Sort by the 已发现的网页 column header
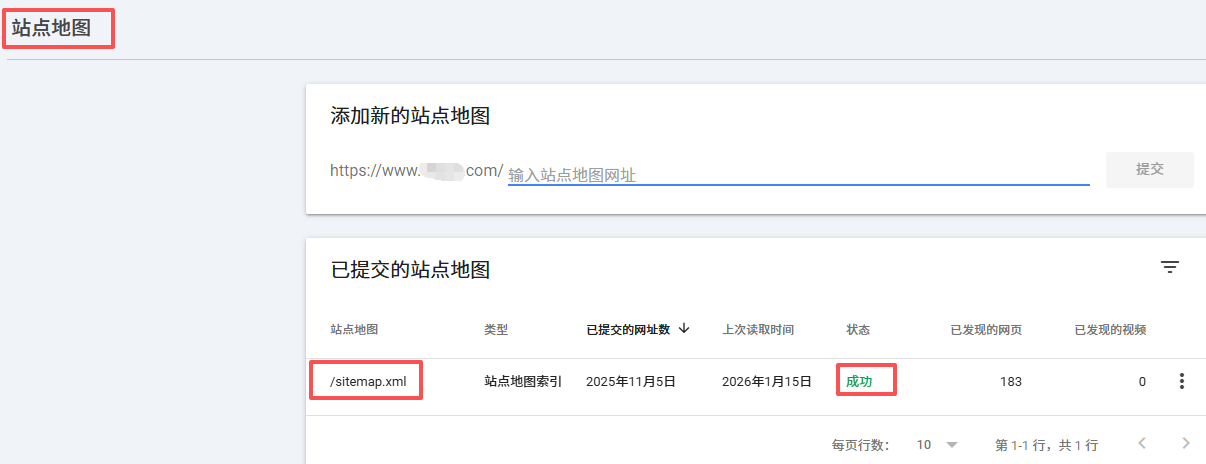1206x464 pixels. coord(985,329)
